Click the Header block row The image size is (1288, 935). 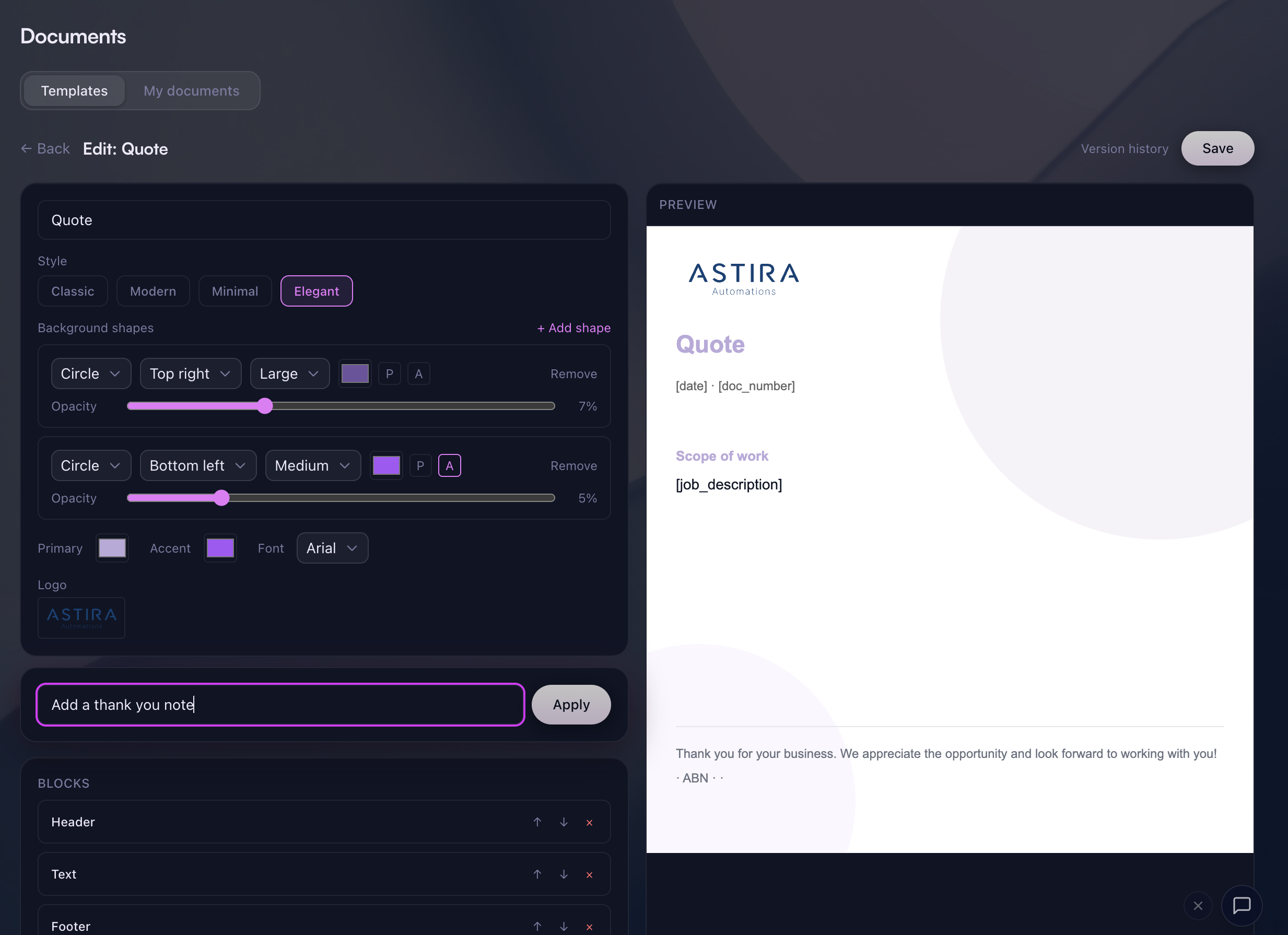pyautogui.click(x=324, y=822)
